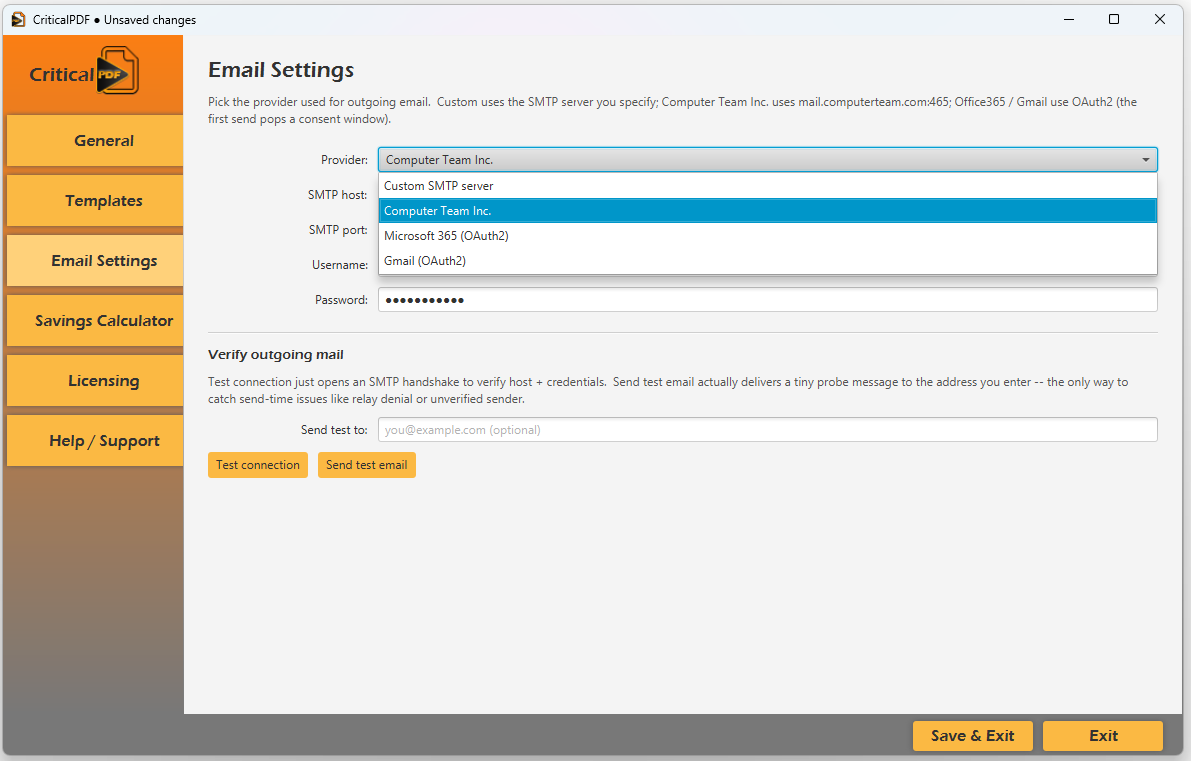
Task: Click the Exit button
Action: (1103, 736)
